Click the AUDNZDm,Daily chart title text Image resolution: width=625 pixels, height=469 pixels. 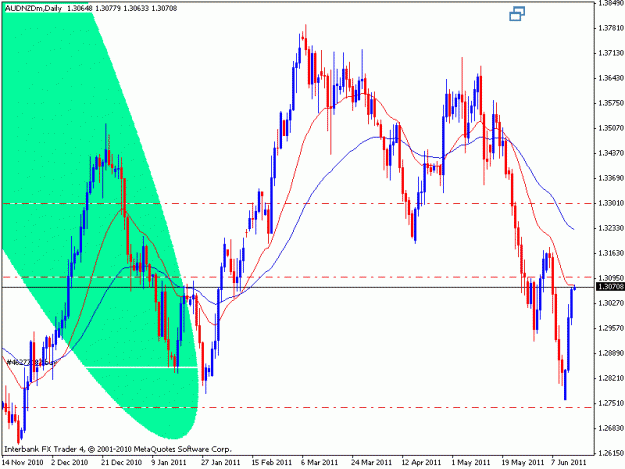pyautogui.click(x=33, y=8)
